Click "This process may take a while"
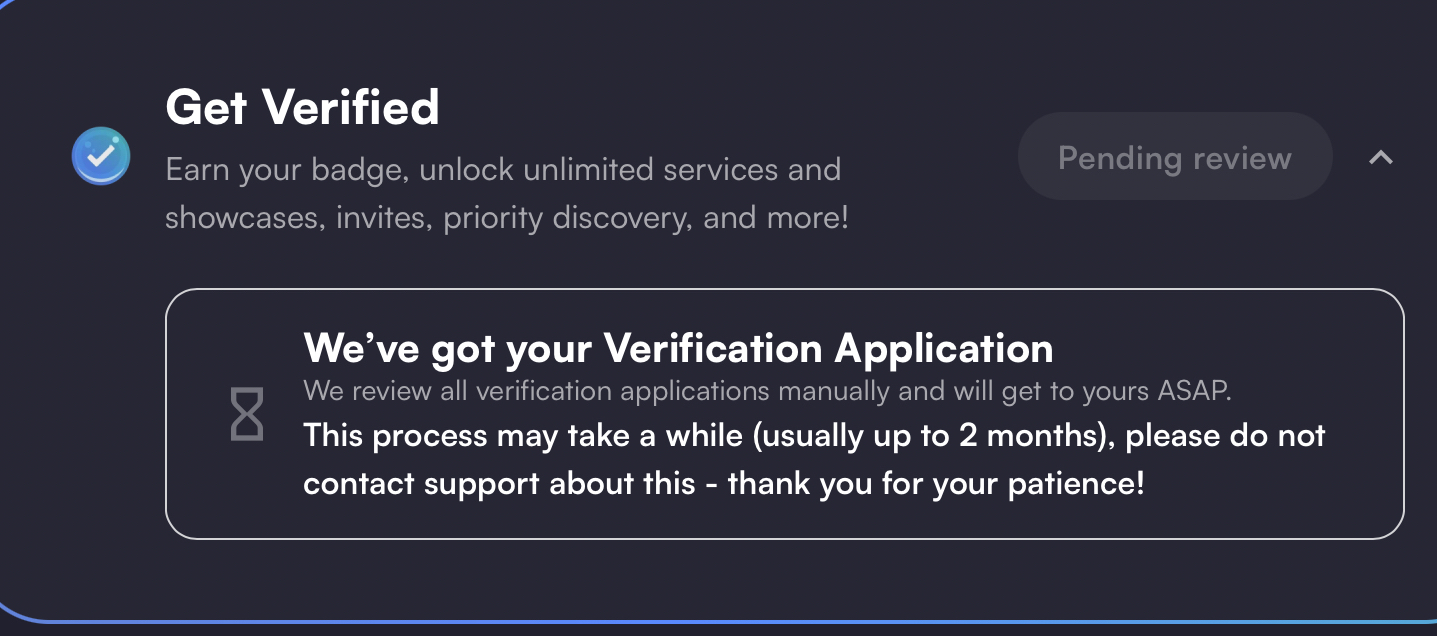This screenshot has height=636, width=1437. pyautogui.click(x=477, y=436)
